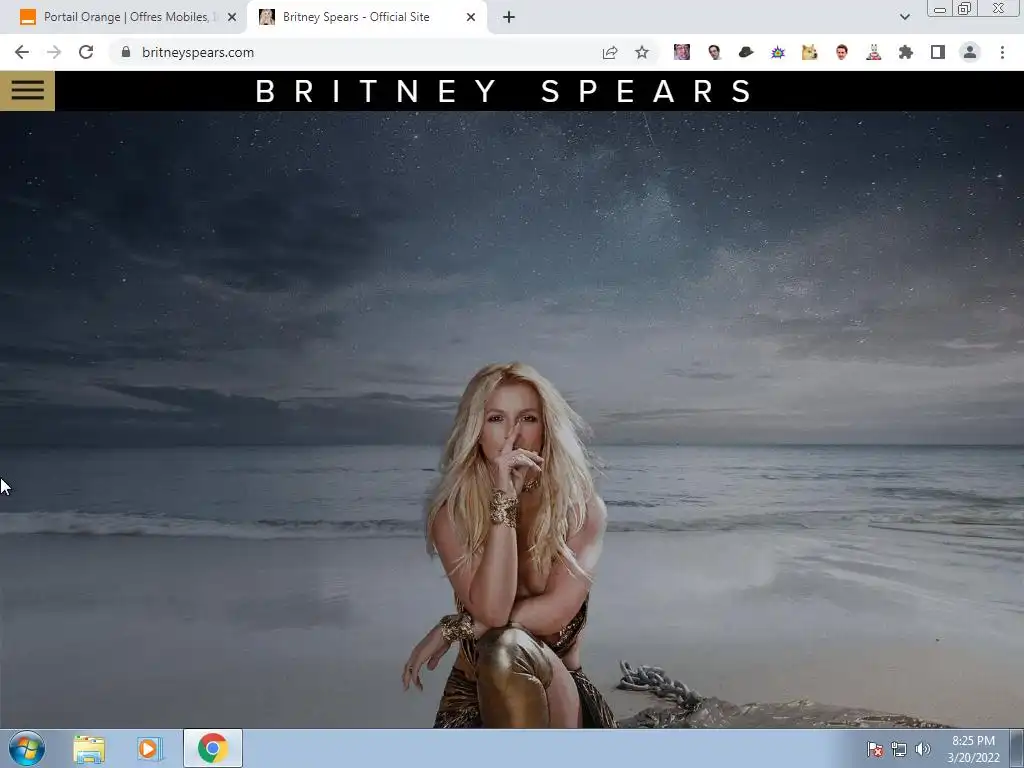This screenshot has height=768, width=1024.
Task: Open the volume speaker tray icon
Action: pyautogui.click(x=923, y=749)
